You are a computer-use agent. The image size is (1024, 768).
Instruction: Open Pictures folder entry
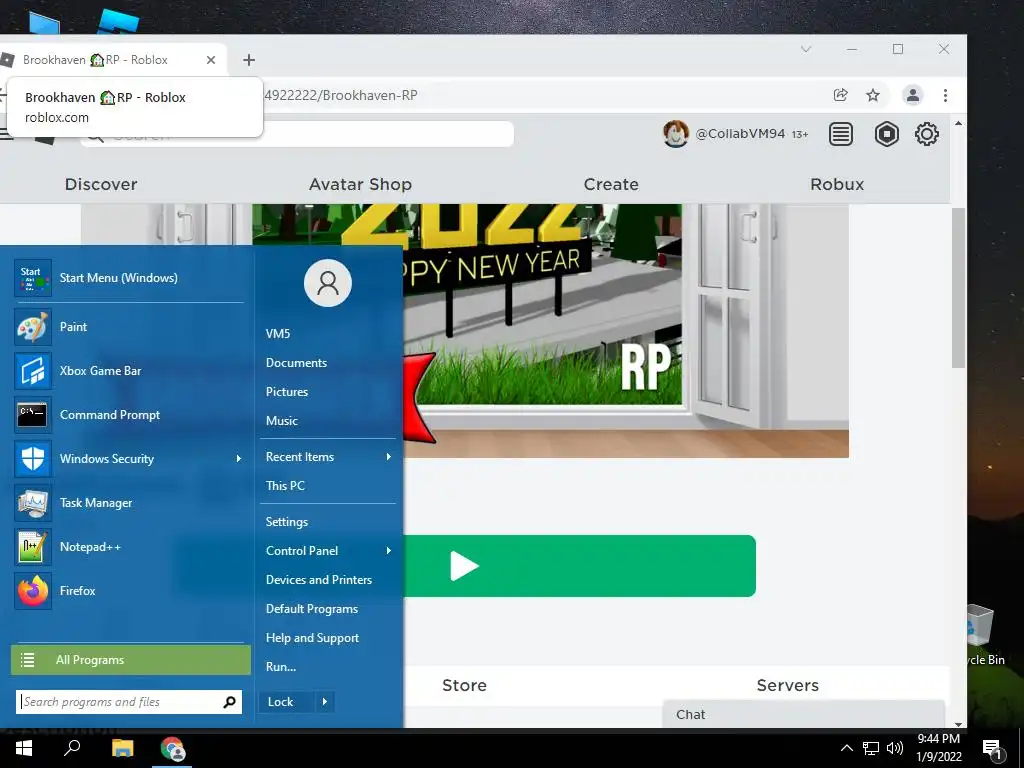pos(287,392)
